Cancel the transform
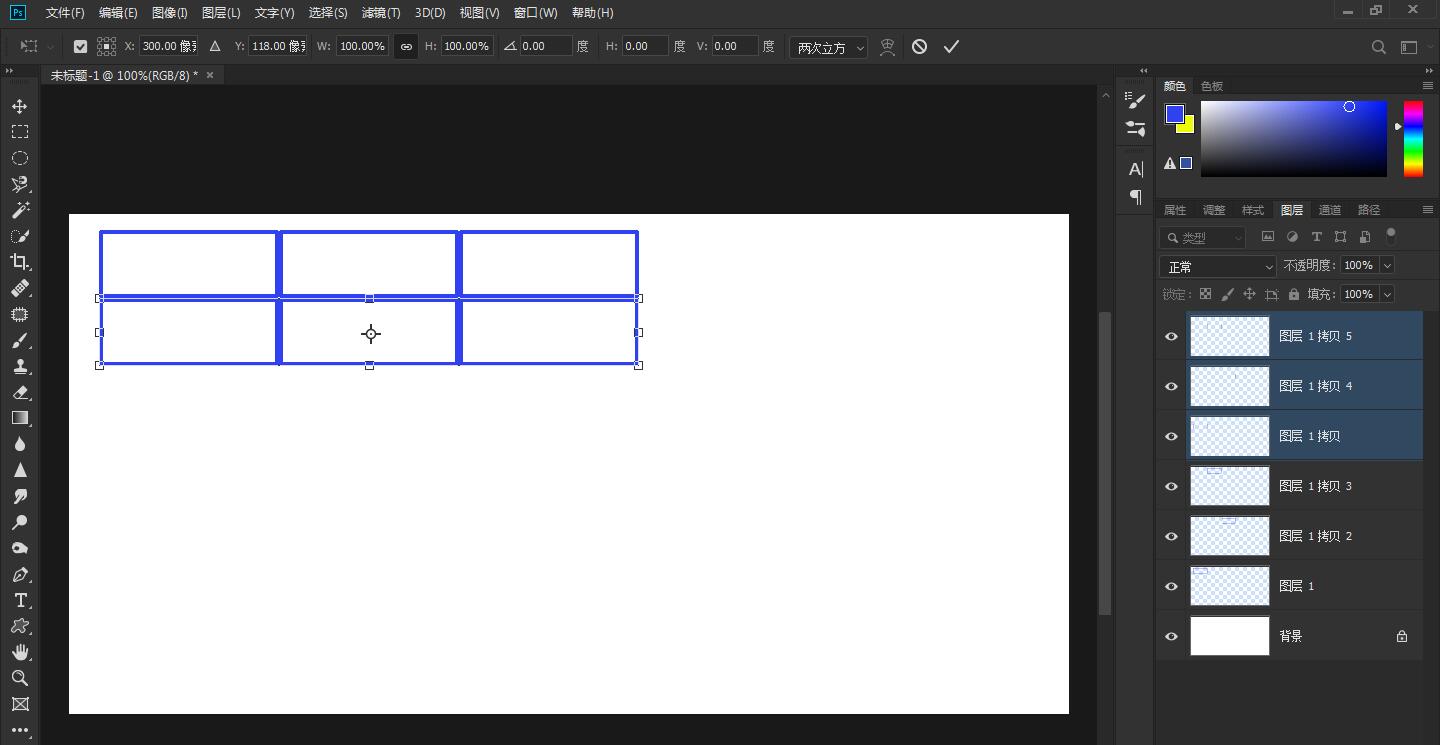 click(919, 46)
